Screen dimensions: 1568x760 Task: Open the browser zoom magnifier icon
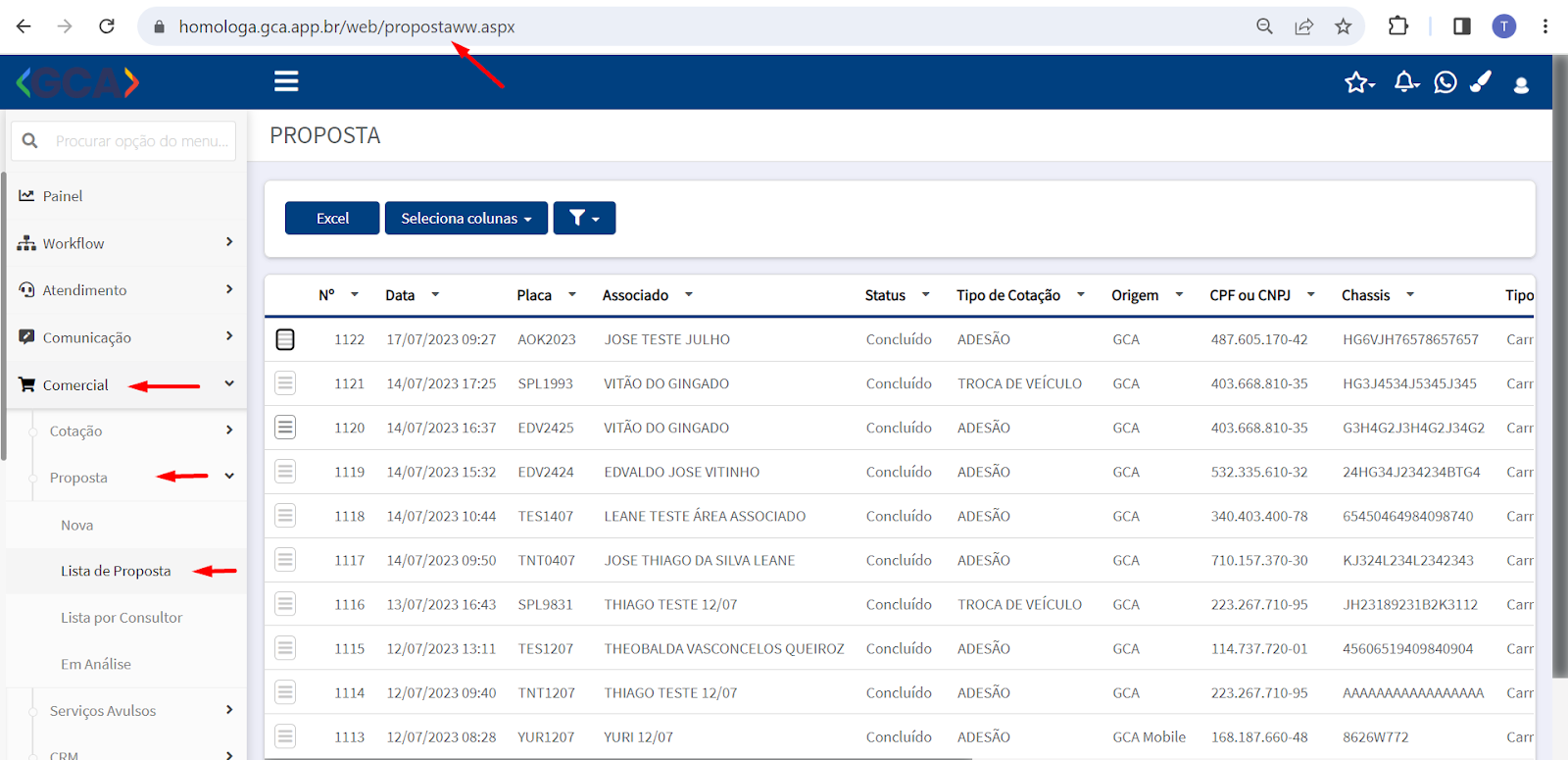click(1264, 26)
